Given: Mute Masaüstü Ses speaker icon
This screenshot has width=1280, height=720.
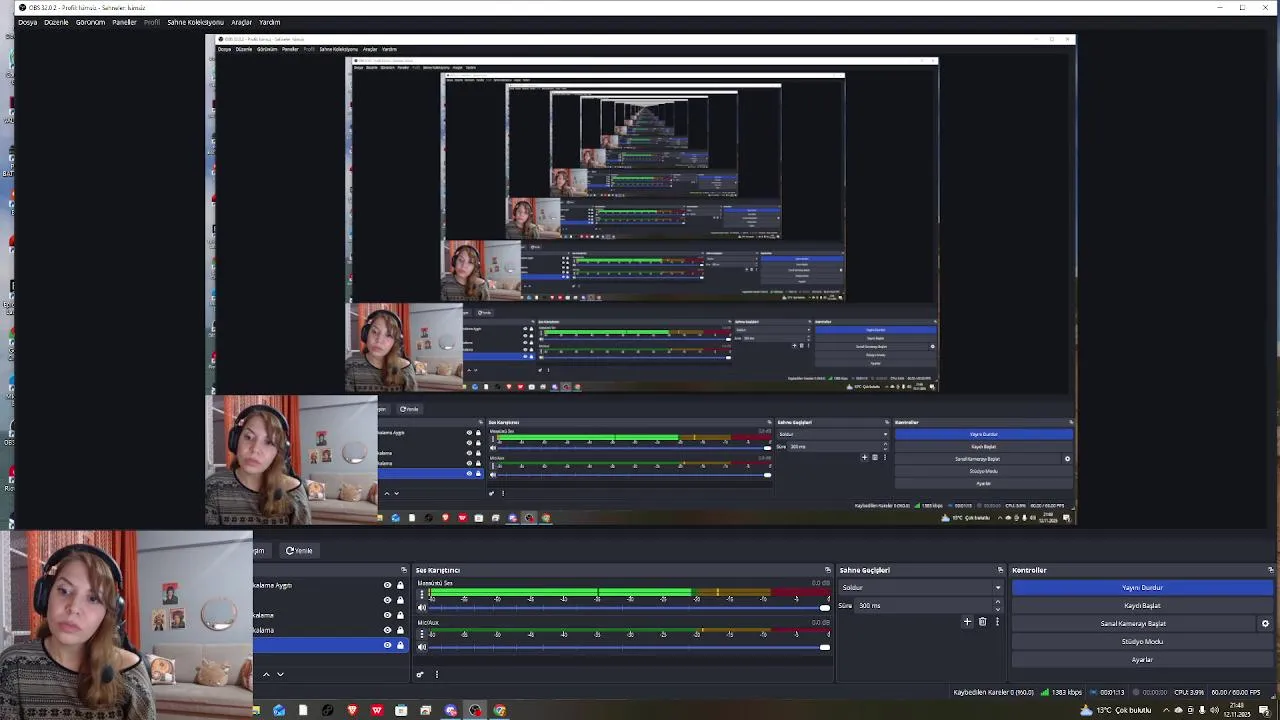Looking at the screenshot, I should click(x=421, y=607).
